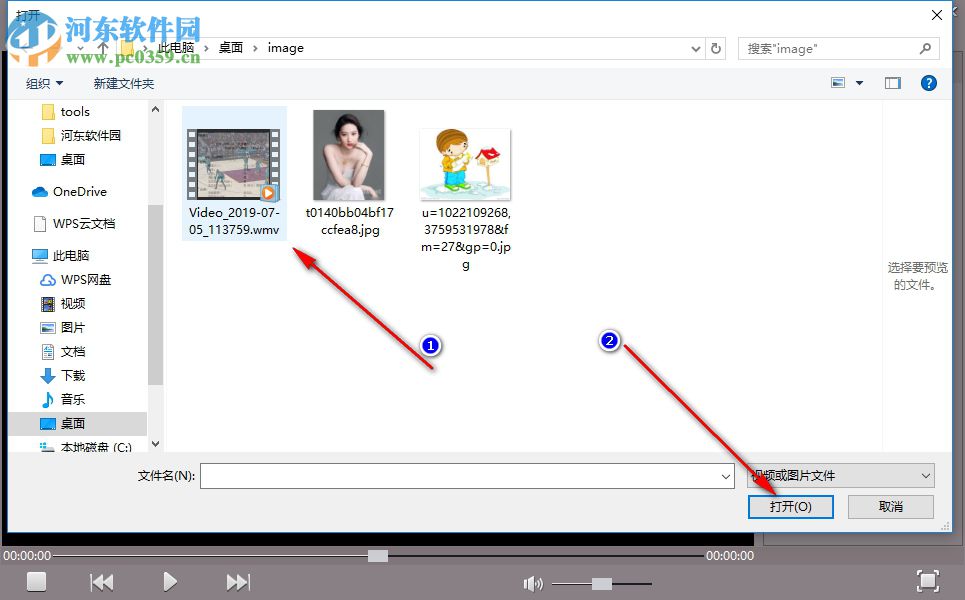Click the Cancel (取消) button
The image size is (965, 600).
tap(891, 506)
